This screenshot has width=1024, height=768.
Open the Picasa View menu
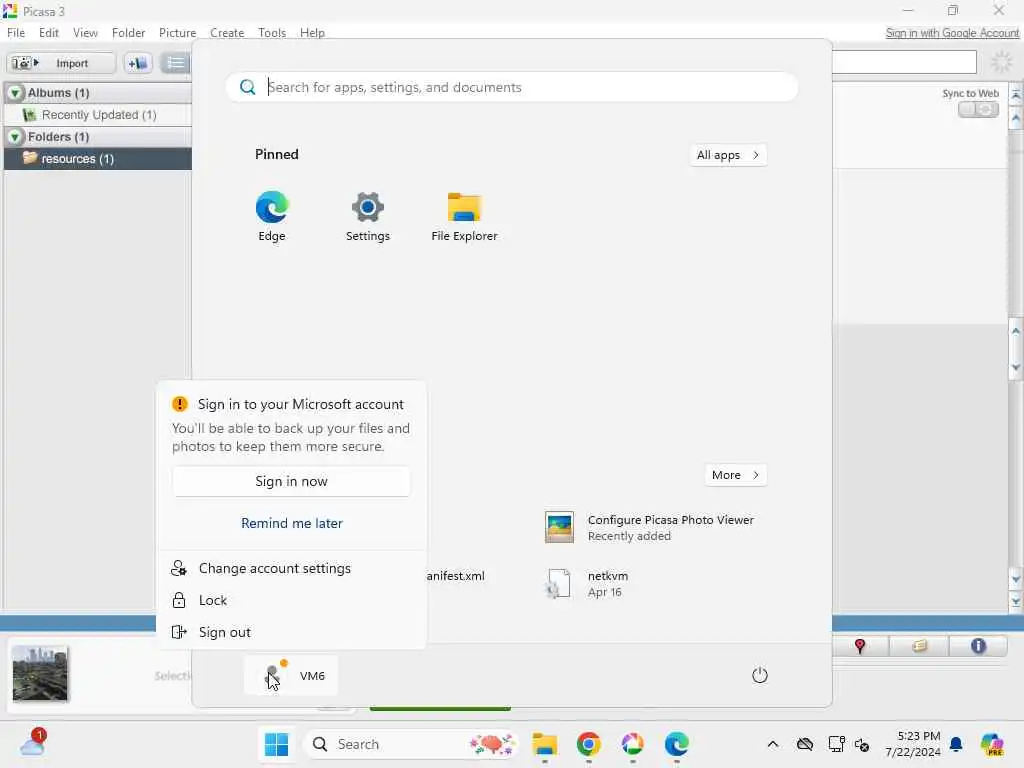[85, 33]
